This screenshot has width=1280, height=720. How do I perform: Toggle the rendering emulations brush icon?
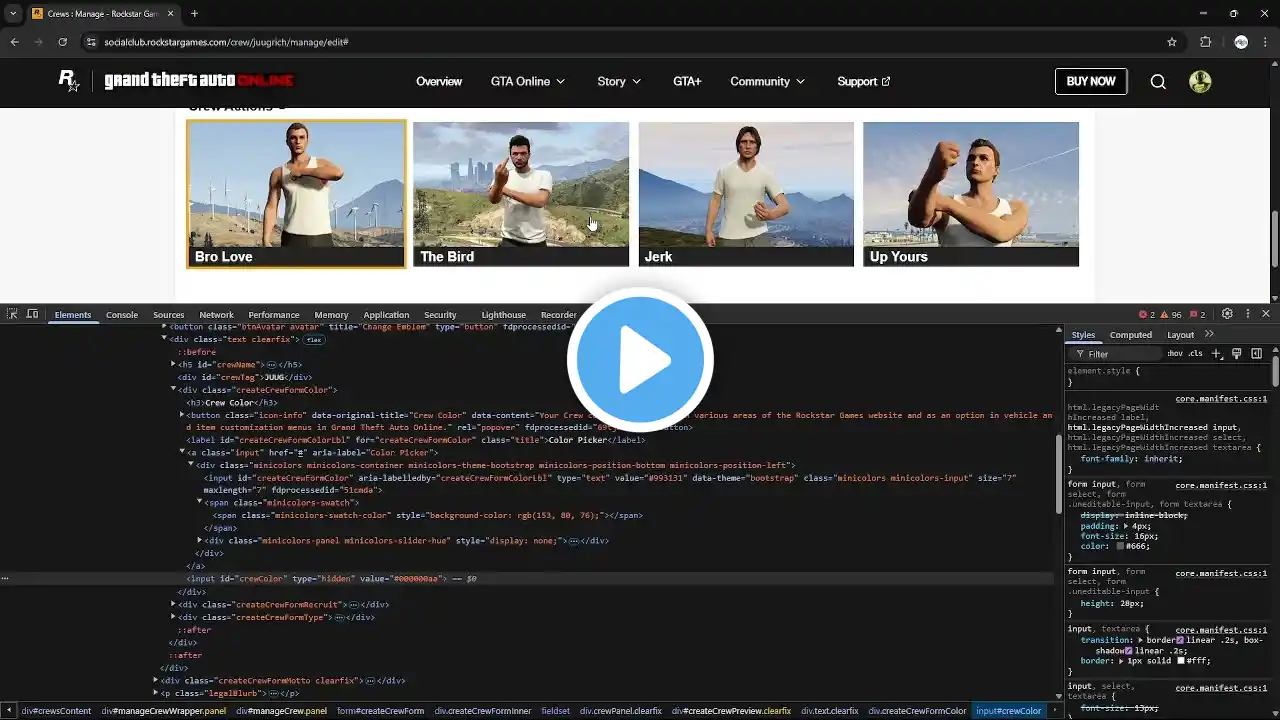(1237, 354)
